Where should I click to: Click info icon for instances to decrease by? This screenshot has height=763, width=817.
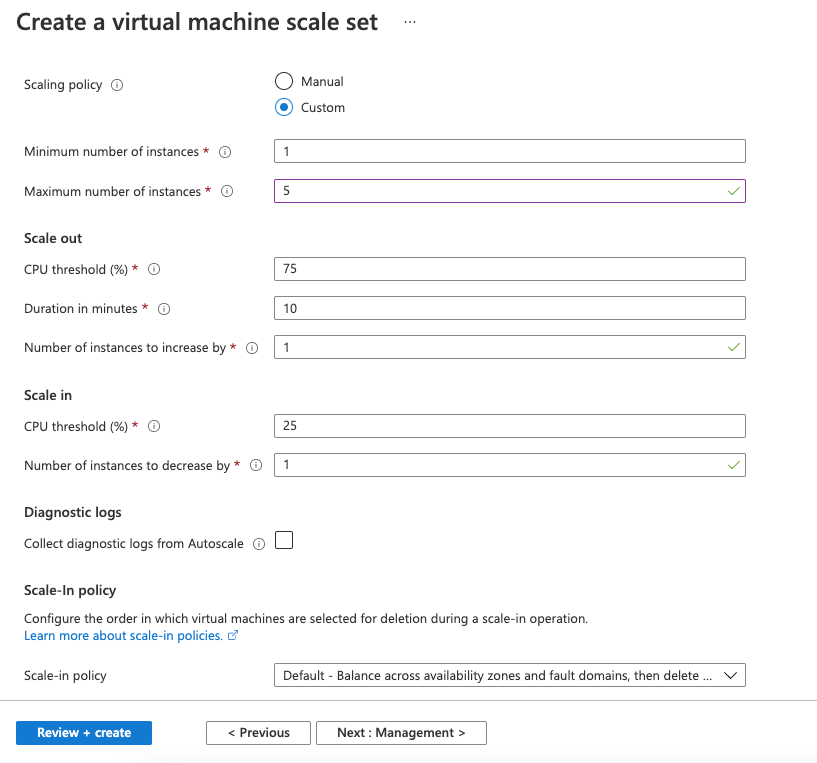(x=256, y=465)
